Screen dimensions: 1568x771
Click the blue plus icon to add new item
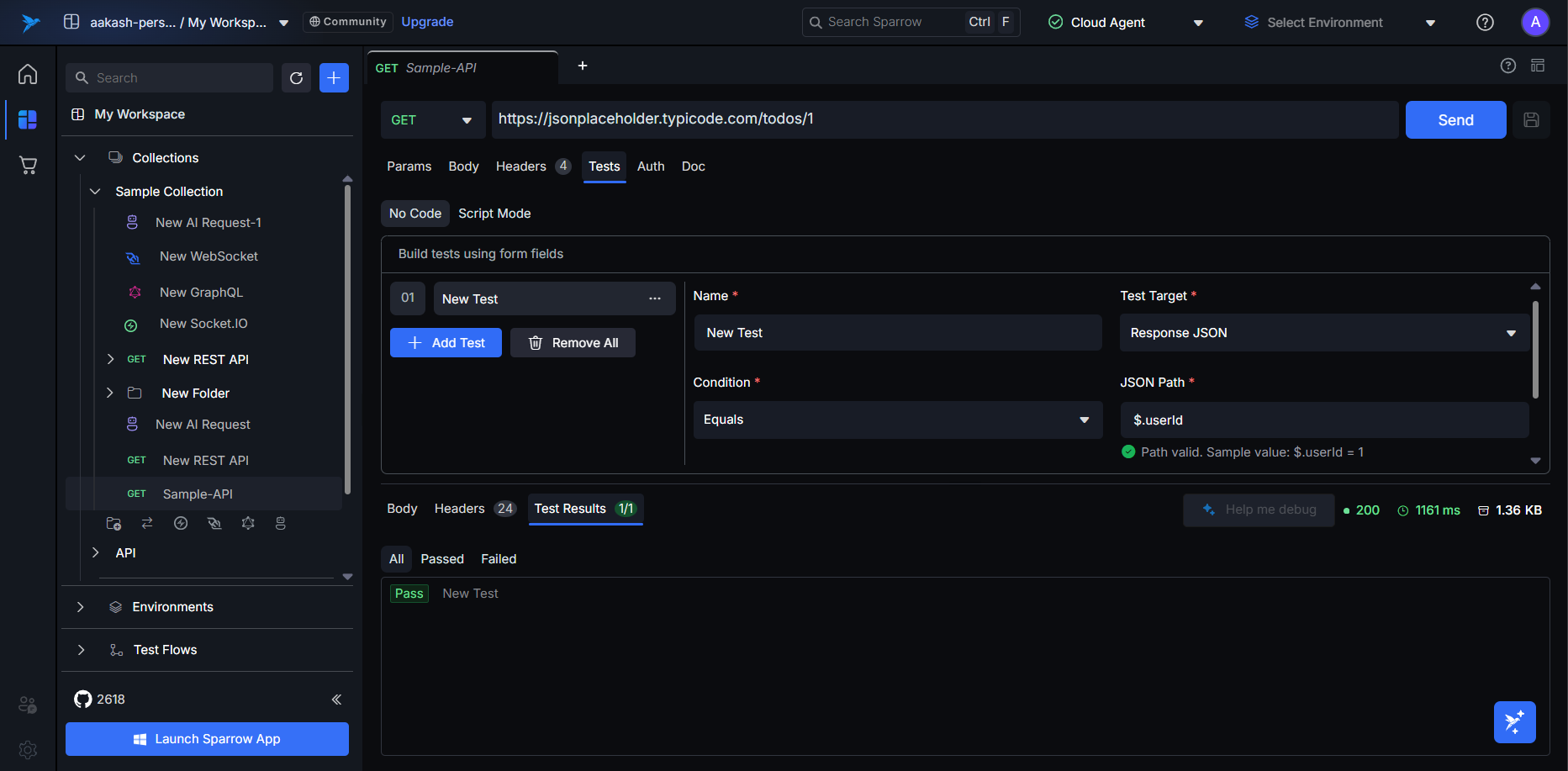[x=334, y=78]
